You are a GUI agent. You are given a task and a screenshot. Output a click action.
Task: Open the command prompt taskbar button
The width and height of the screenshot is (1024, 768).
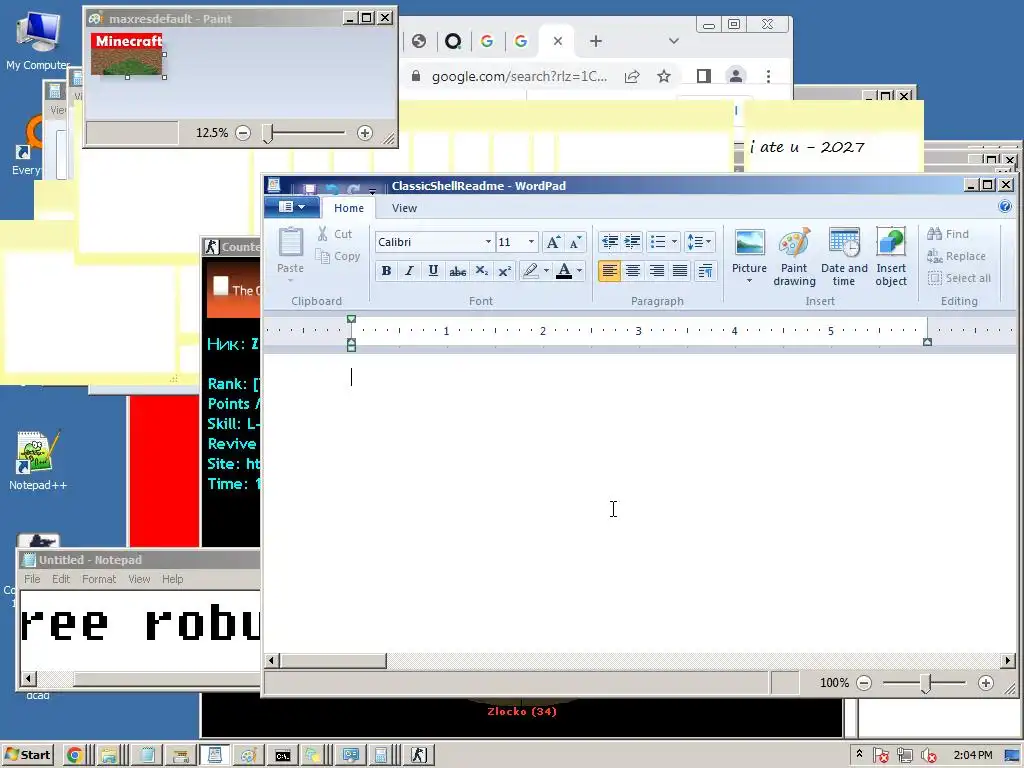click(x=283, y=755)
